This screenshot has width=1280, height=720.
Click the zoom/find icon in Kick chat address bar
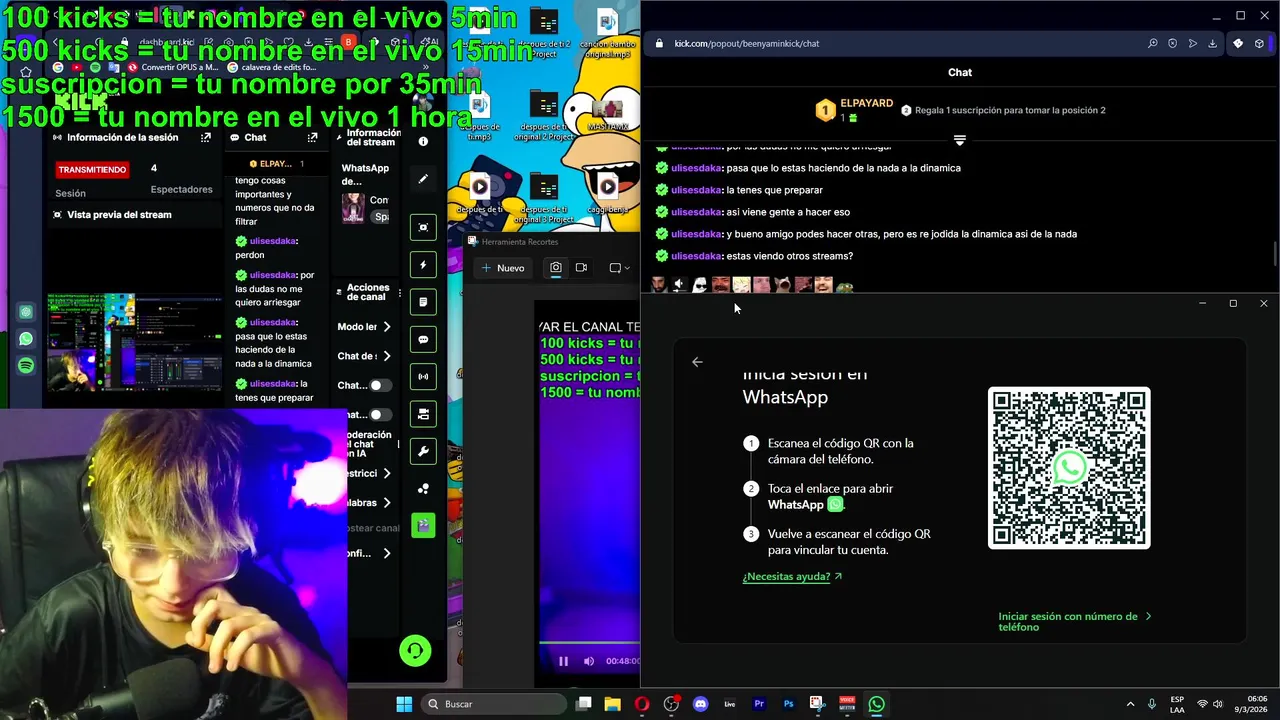1152,43
